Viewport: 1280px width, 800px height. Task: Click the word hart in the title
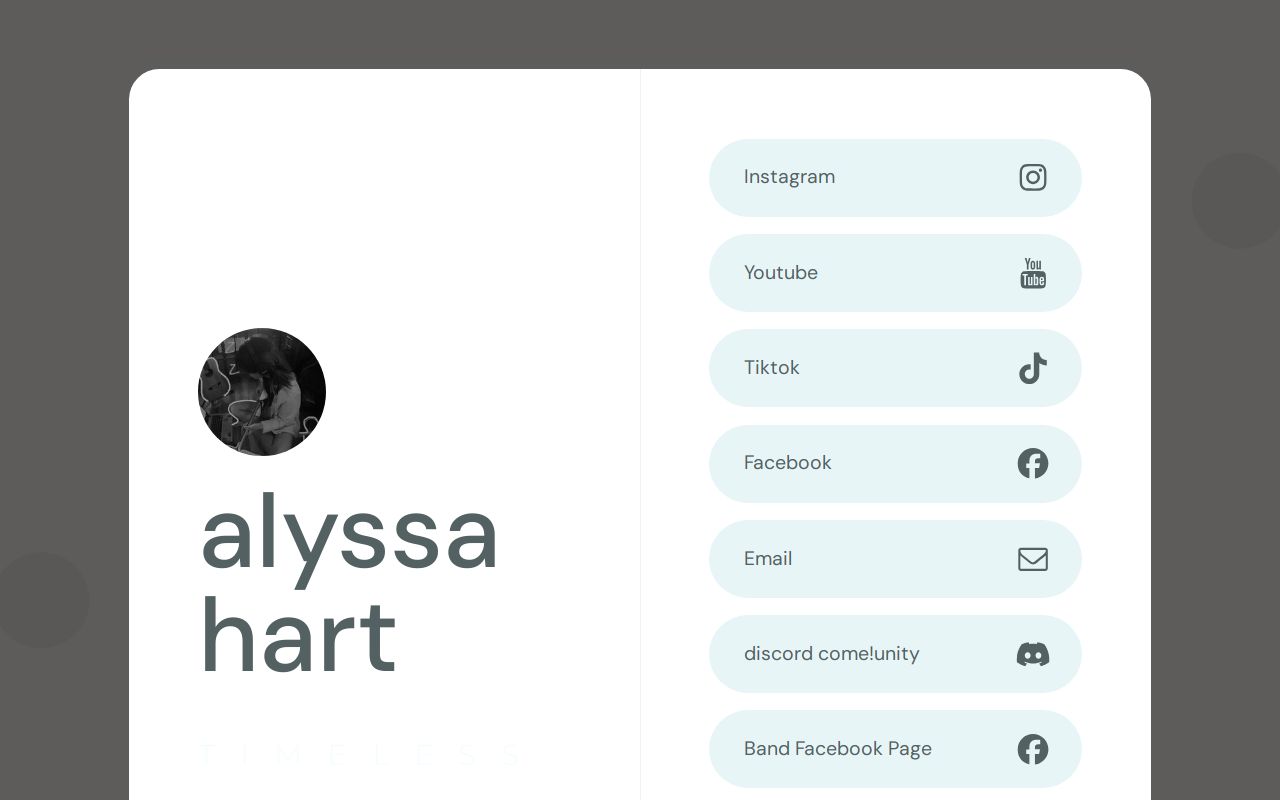(298, 636)
